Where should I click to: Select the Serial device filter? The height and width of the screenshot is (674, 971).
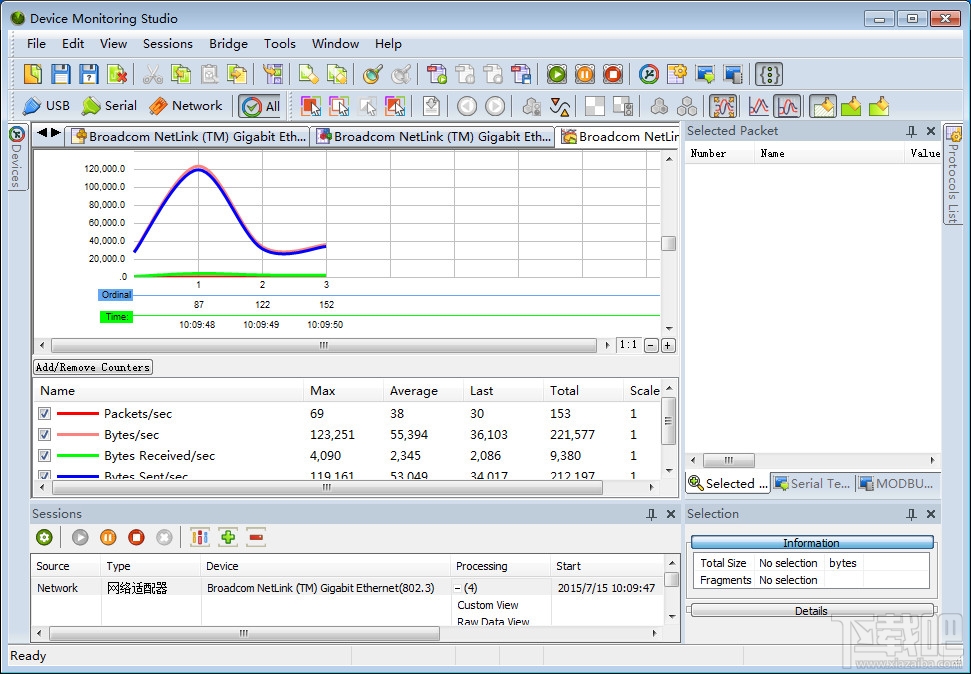click(109, 106)
